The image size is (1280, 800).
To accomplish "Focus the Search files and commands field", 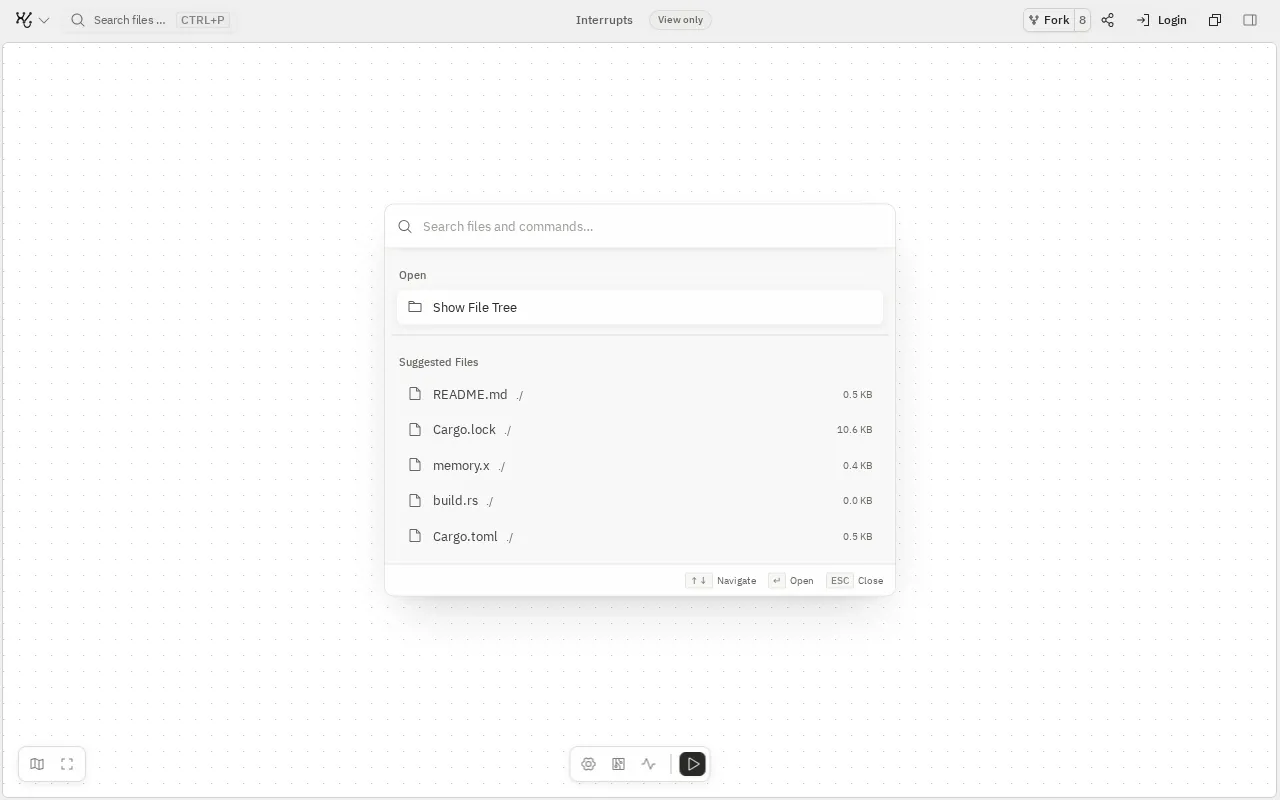I will click(640, 226).
